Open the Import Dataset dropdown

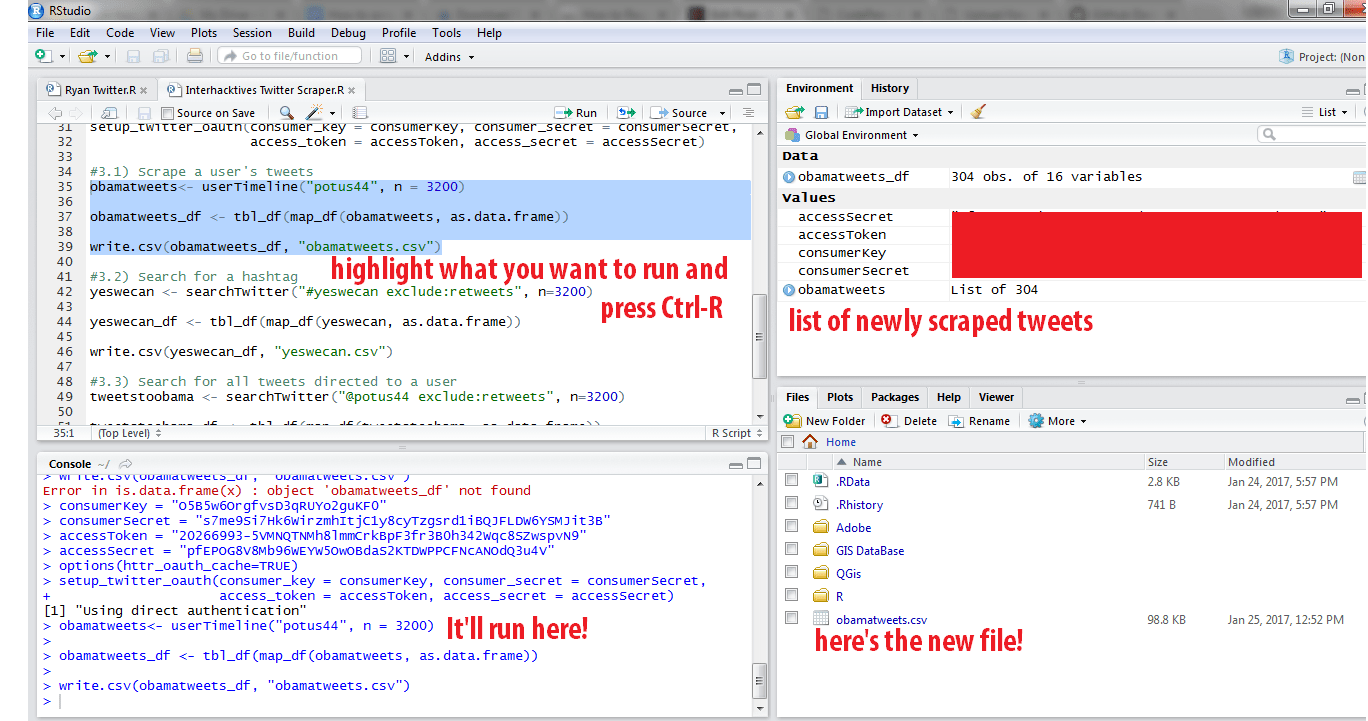tap(898, 112)
